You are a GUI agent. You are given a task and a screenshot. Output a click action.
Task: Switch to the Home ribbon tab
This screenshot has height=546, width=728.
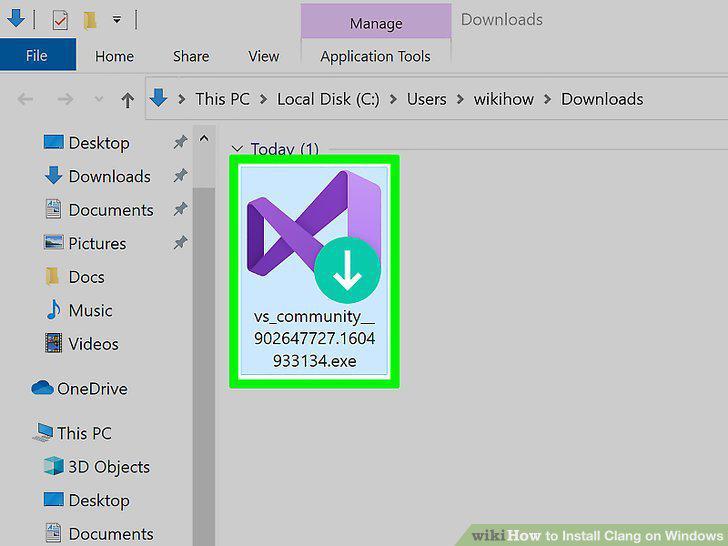(114, 57)
